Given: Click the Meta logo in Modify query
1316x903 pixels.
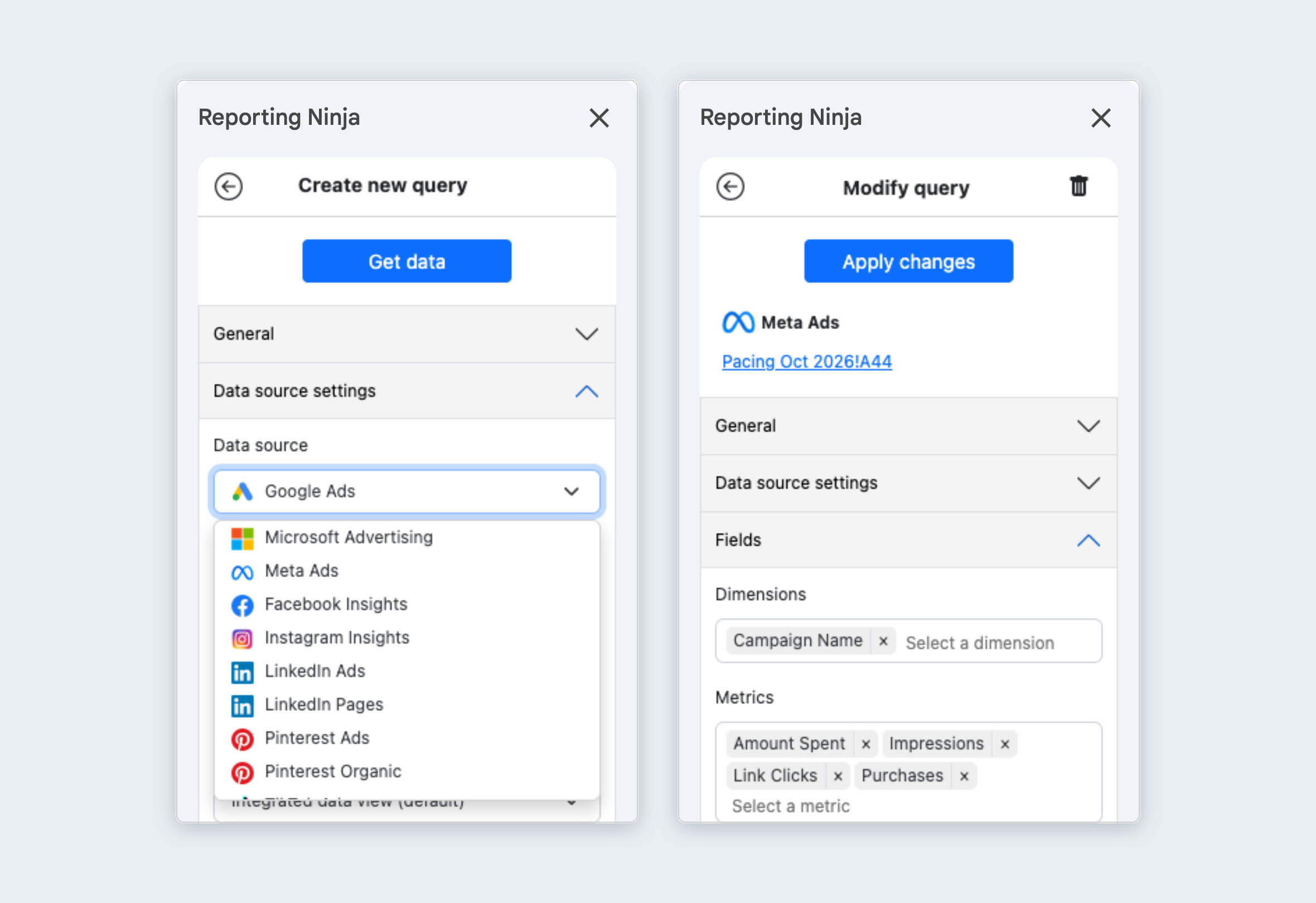Looking at the screenshot, I should pos(738,322).
